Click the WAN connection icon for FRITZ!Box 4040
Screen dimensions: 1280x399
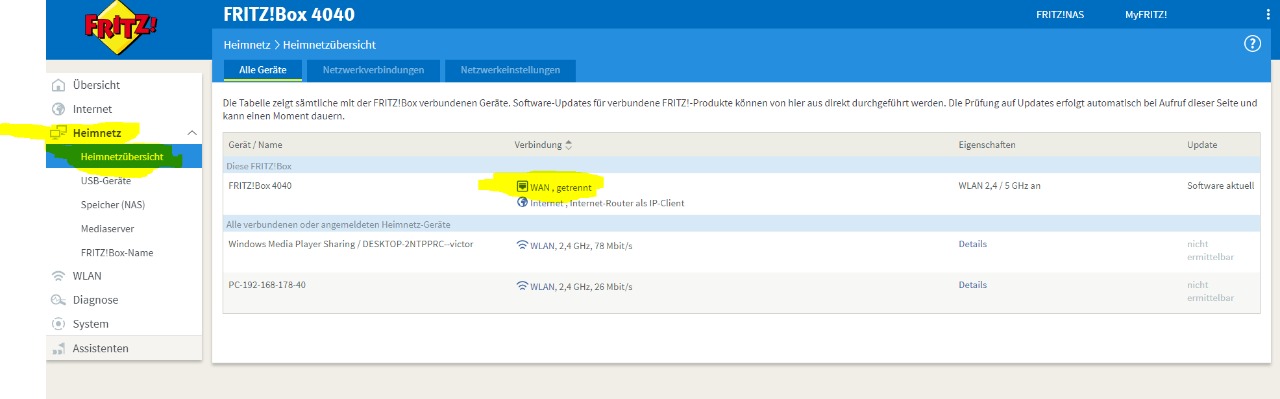point(522,186)
